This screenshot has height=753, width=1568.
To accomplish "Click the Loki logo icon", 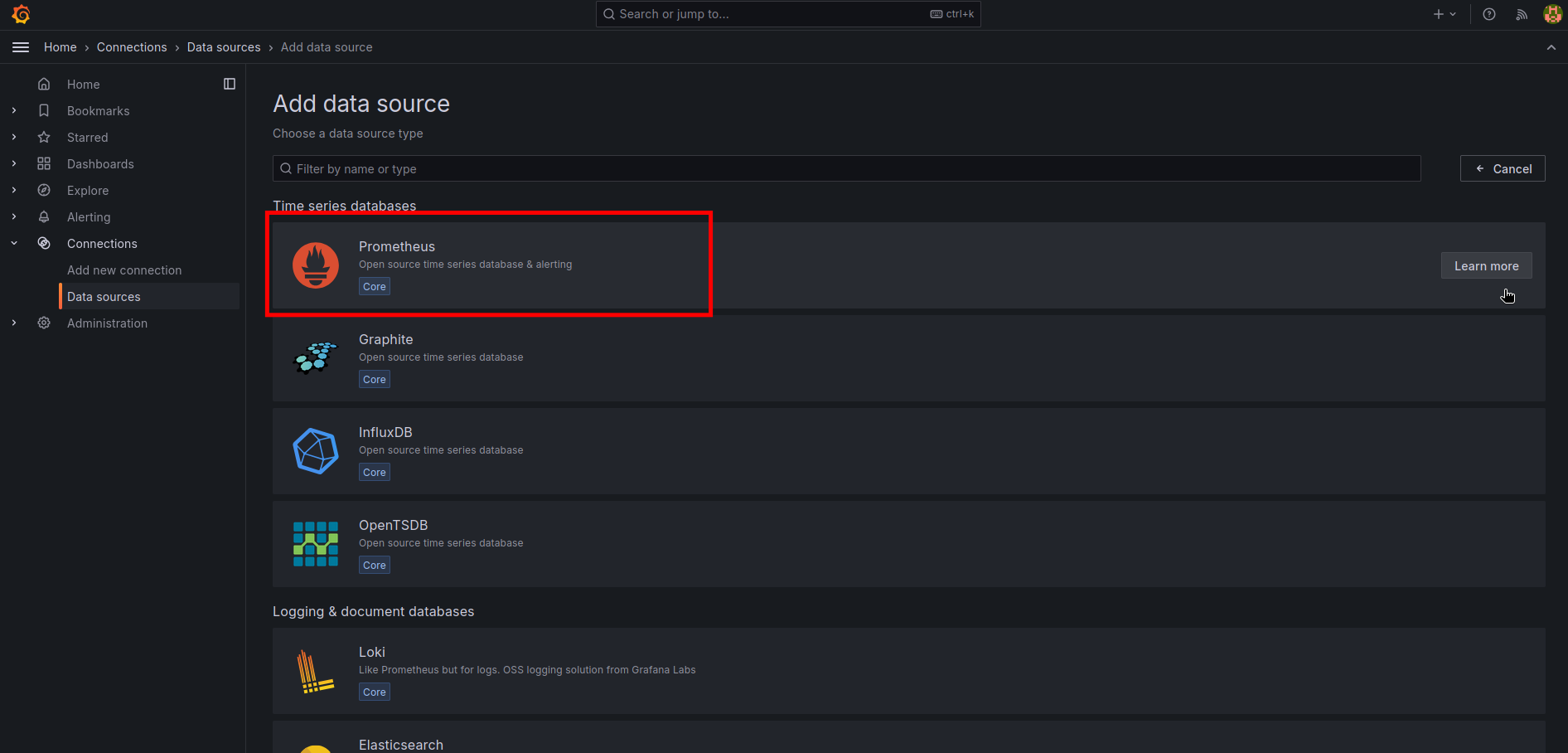I will point(315,671).
